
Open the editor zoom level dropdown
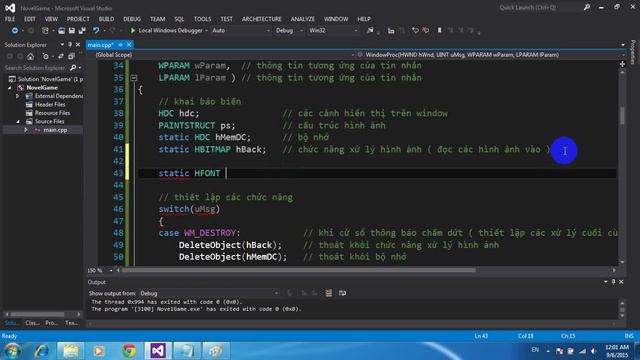[100, 270]
